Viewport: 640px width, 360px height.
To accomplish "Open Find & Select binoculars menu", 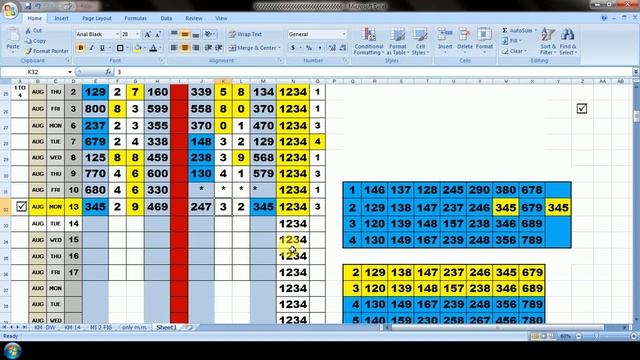I will 568,41.
